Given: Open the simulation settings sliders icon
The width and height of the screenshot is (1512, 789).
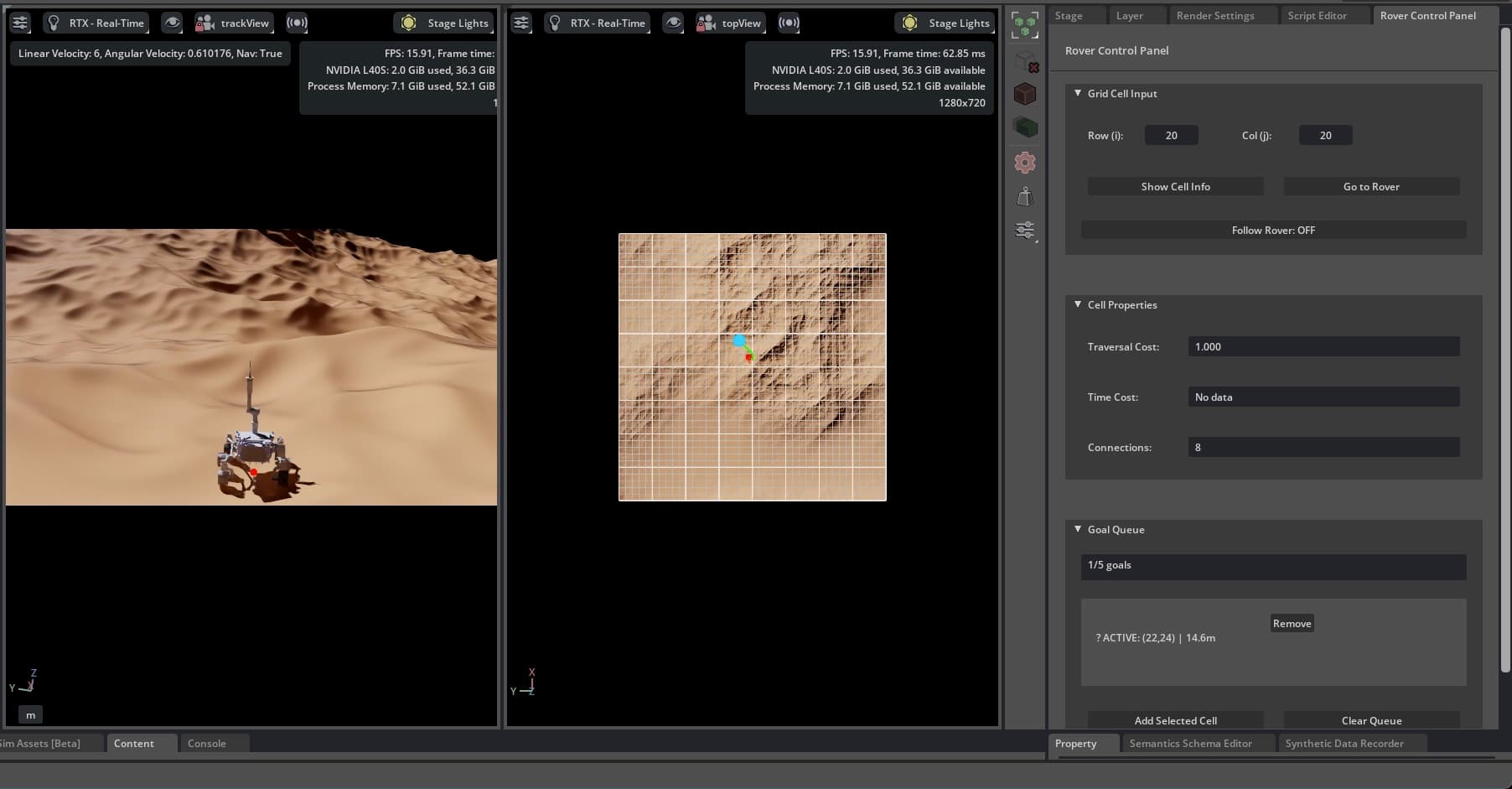Looking at the screenshot, I should coord(1024,229).
